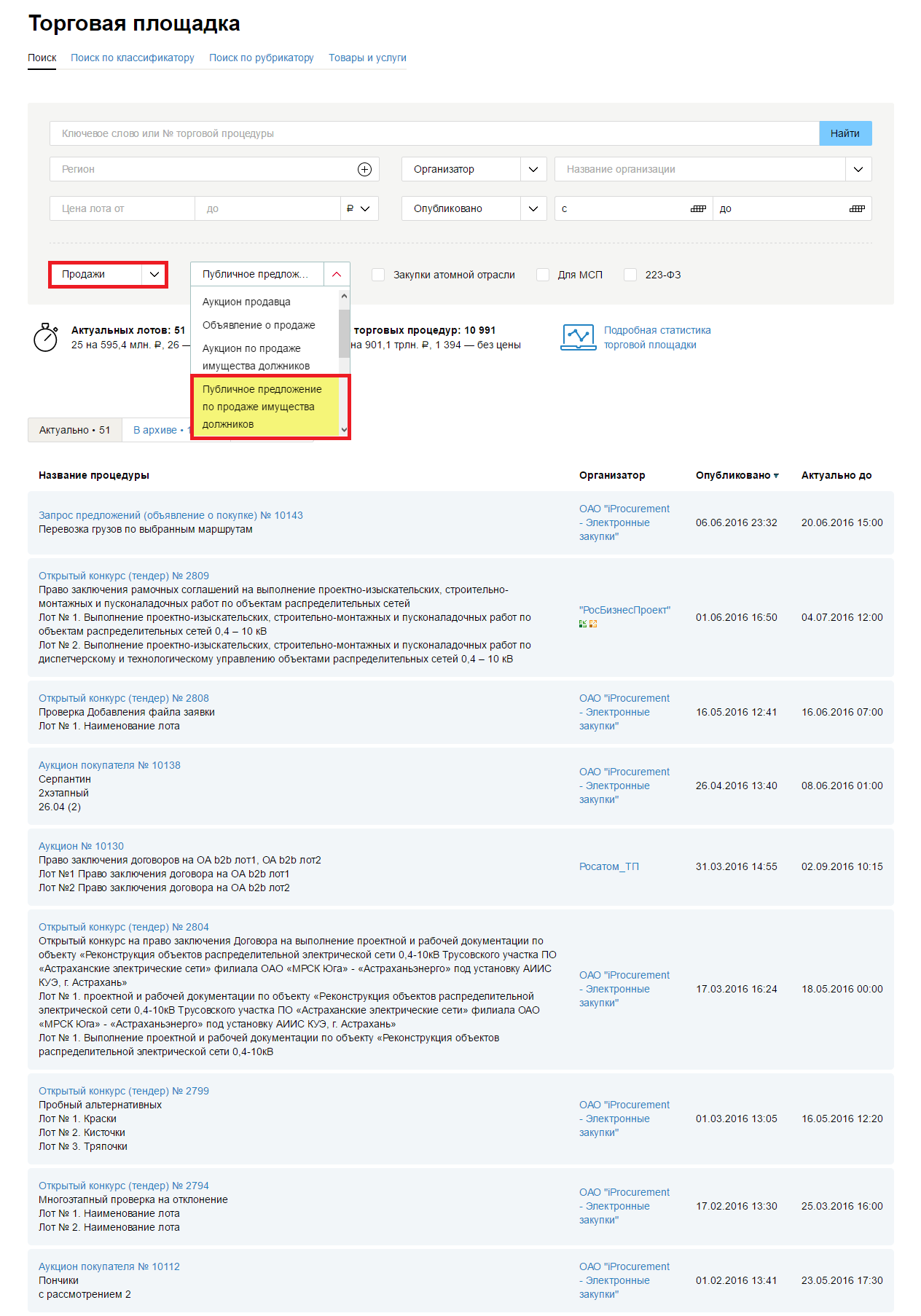Enable Закупки атомной отрасли checkbox

point(378,275)
